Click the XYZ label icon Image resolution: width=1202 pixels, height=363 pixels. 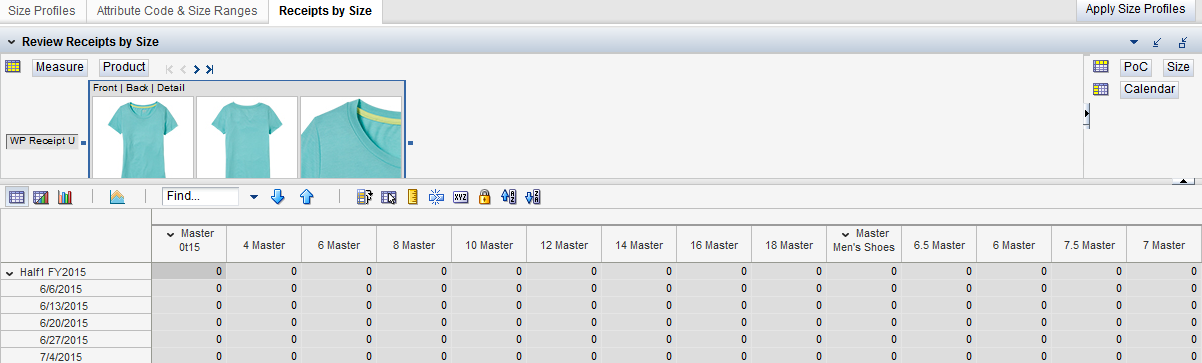click(460, 197)
